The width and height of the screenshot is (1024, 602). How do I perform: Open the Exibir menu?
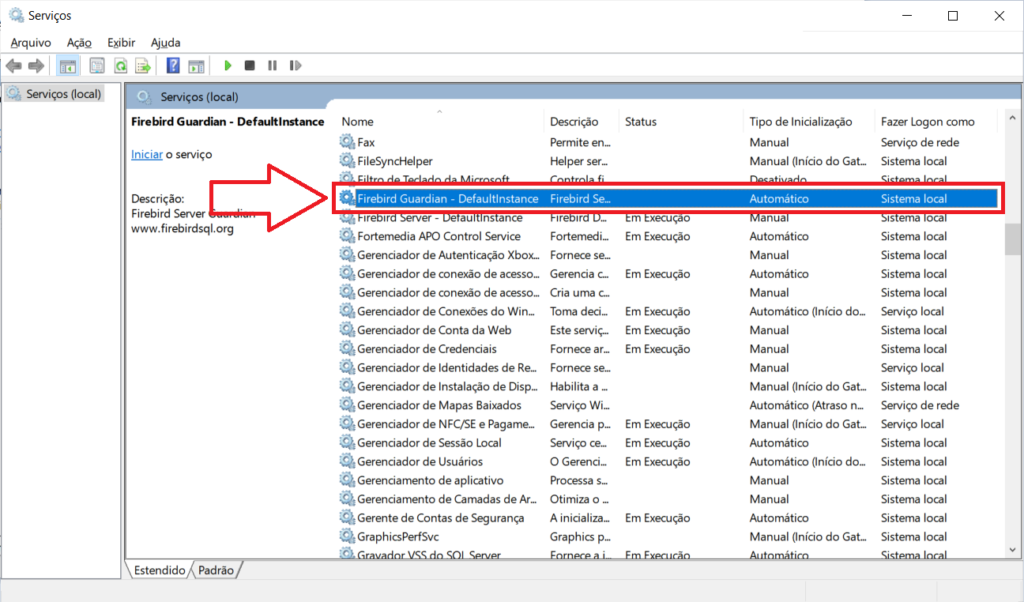[x=121, y=42]
